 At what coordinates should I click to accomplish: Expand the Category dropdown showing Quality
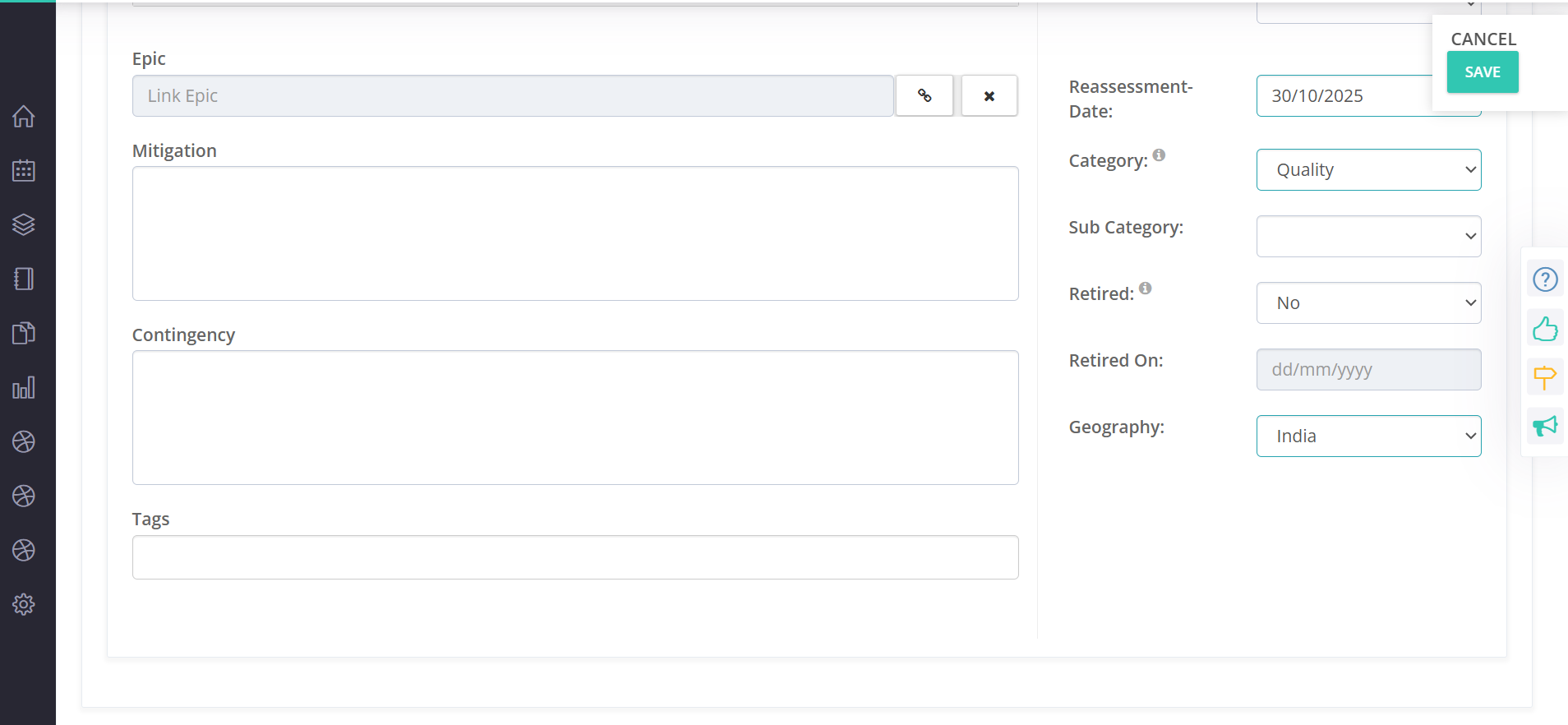click(1368, 170)
